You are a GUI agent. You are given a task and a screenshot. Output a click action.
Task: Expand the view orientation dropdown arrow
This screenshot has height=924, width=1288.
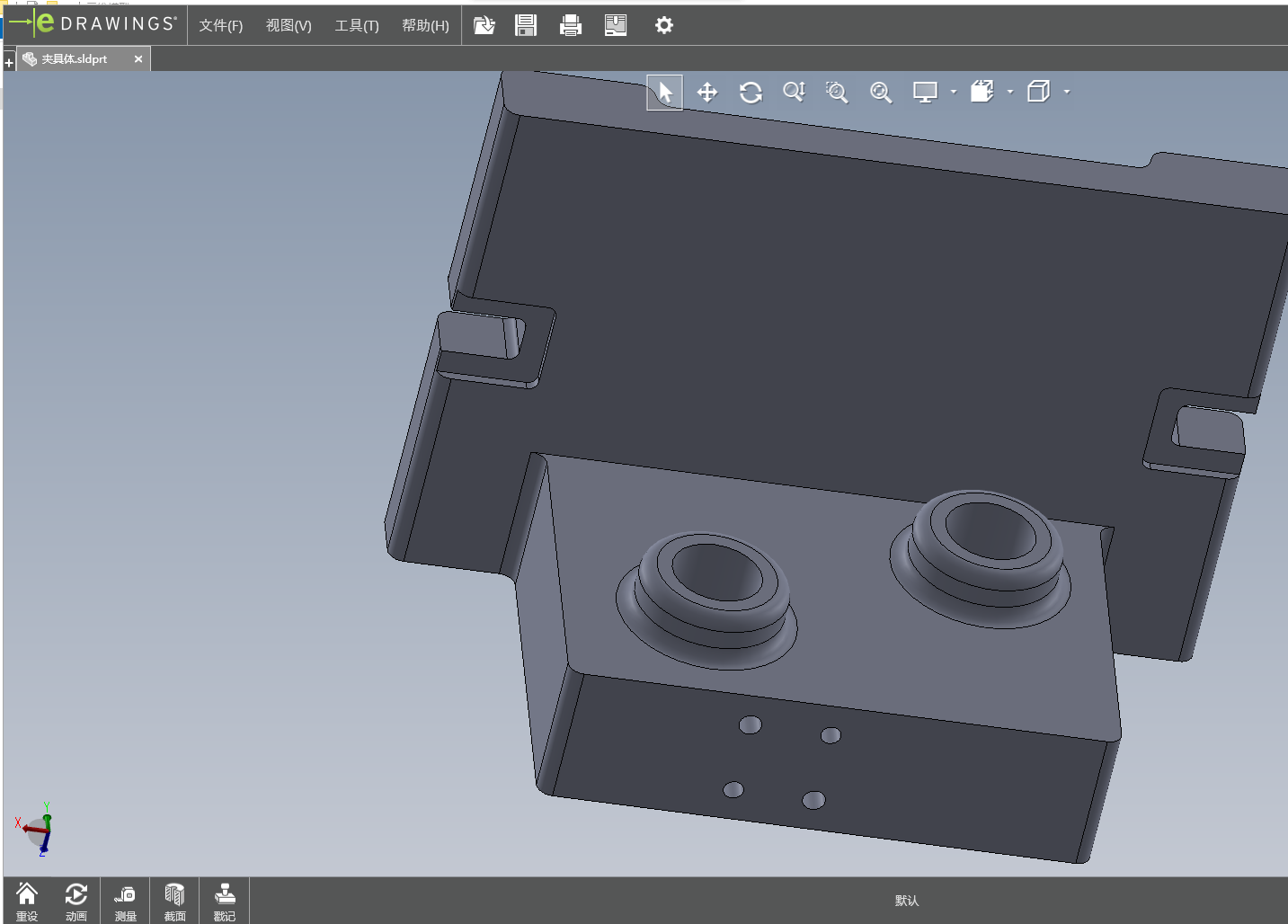(1067, 92)
